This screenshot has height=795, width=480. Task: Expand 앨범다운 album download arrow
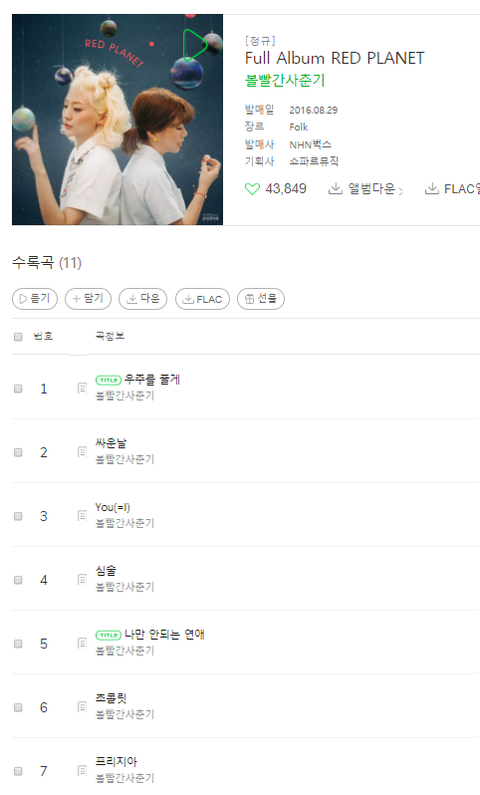[x=400, y=191]
